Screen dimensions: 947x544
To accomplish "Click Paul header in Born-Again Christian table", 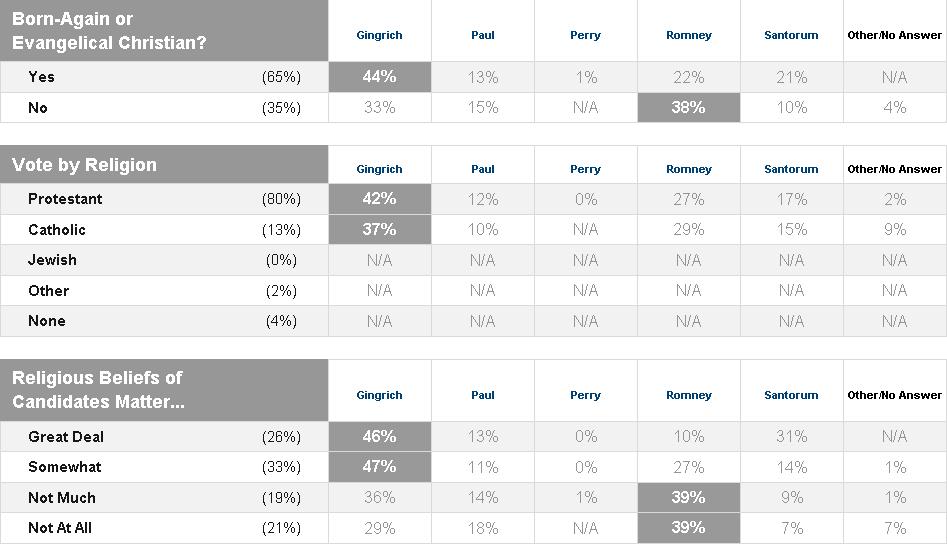I will pos(483,35).
